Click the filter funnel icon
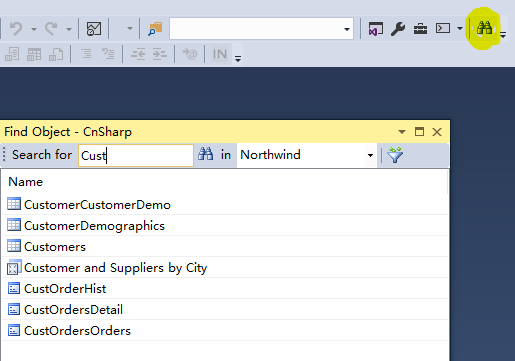The height and width of the screenshot is (361, 515). click(x=395, y=155)
